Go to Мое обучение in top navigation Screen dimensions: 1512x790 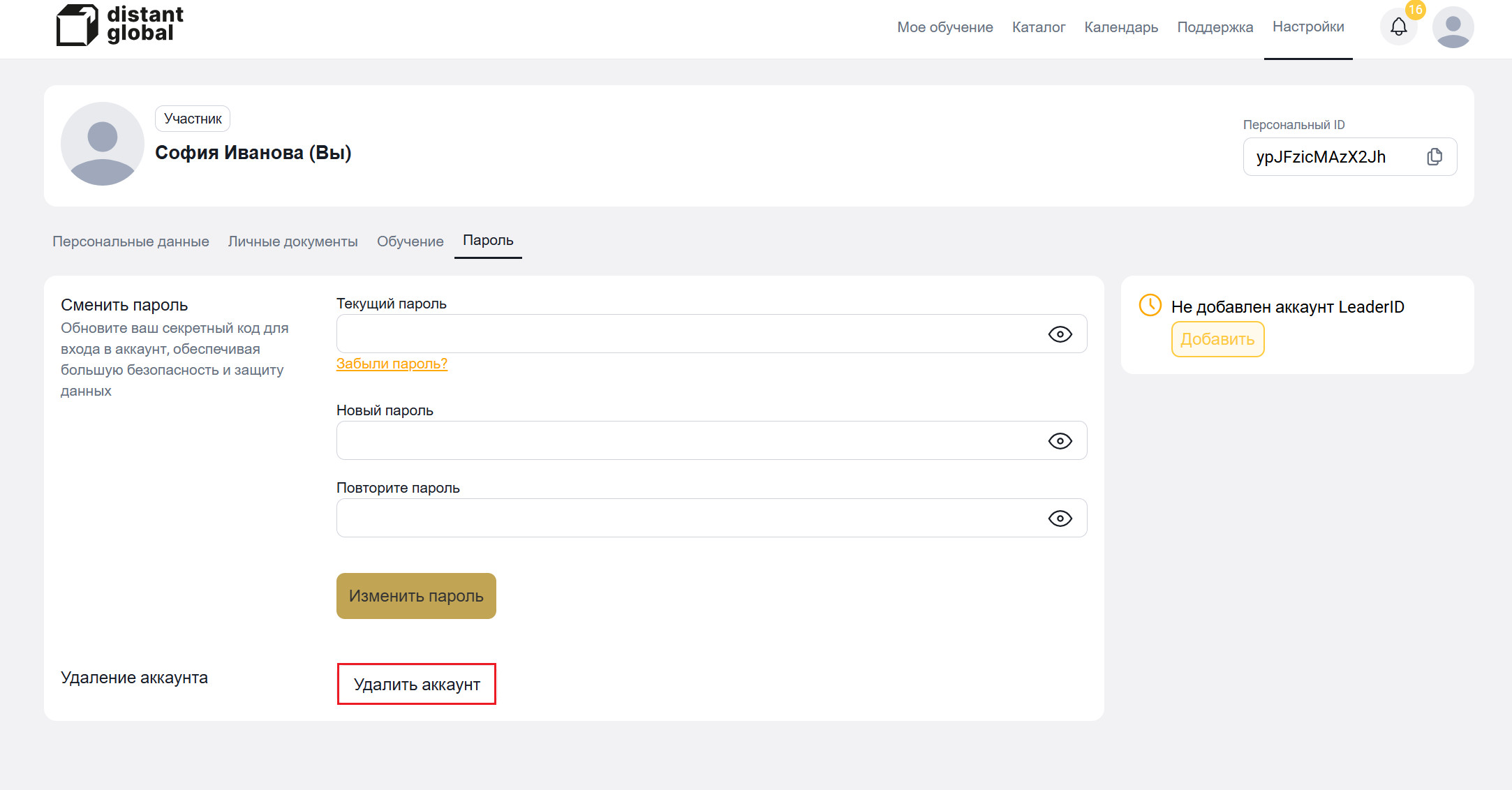point(944,27)
